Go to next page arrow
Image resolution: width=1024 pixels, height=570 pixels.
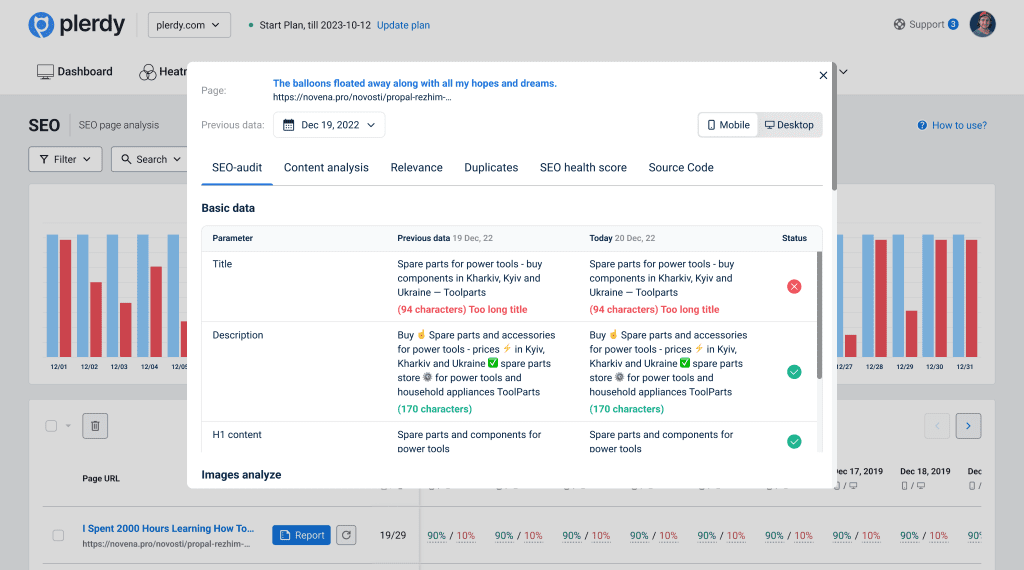point(967,426)
